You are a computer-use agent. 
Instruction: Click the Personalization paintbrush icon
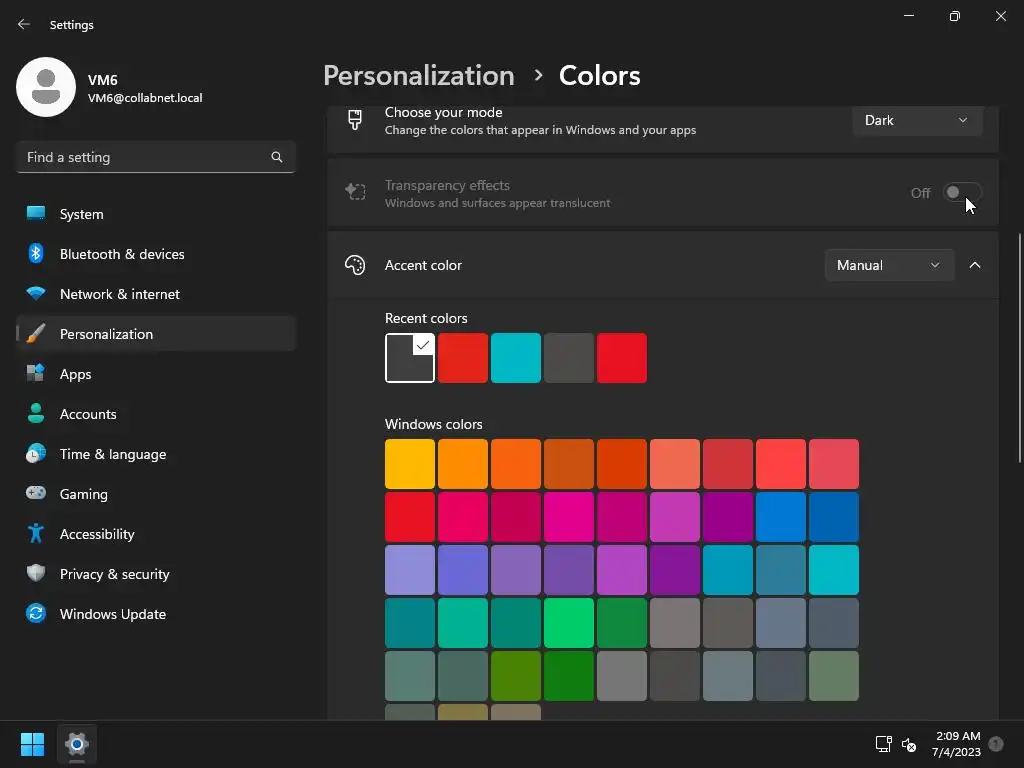click(36, 334)
